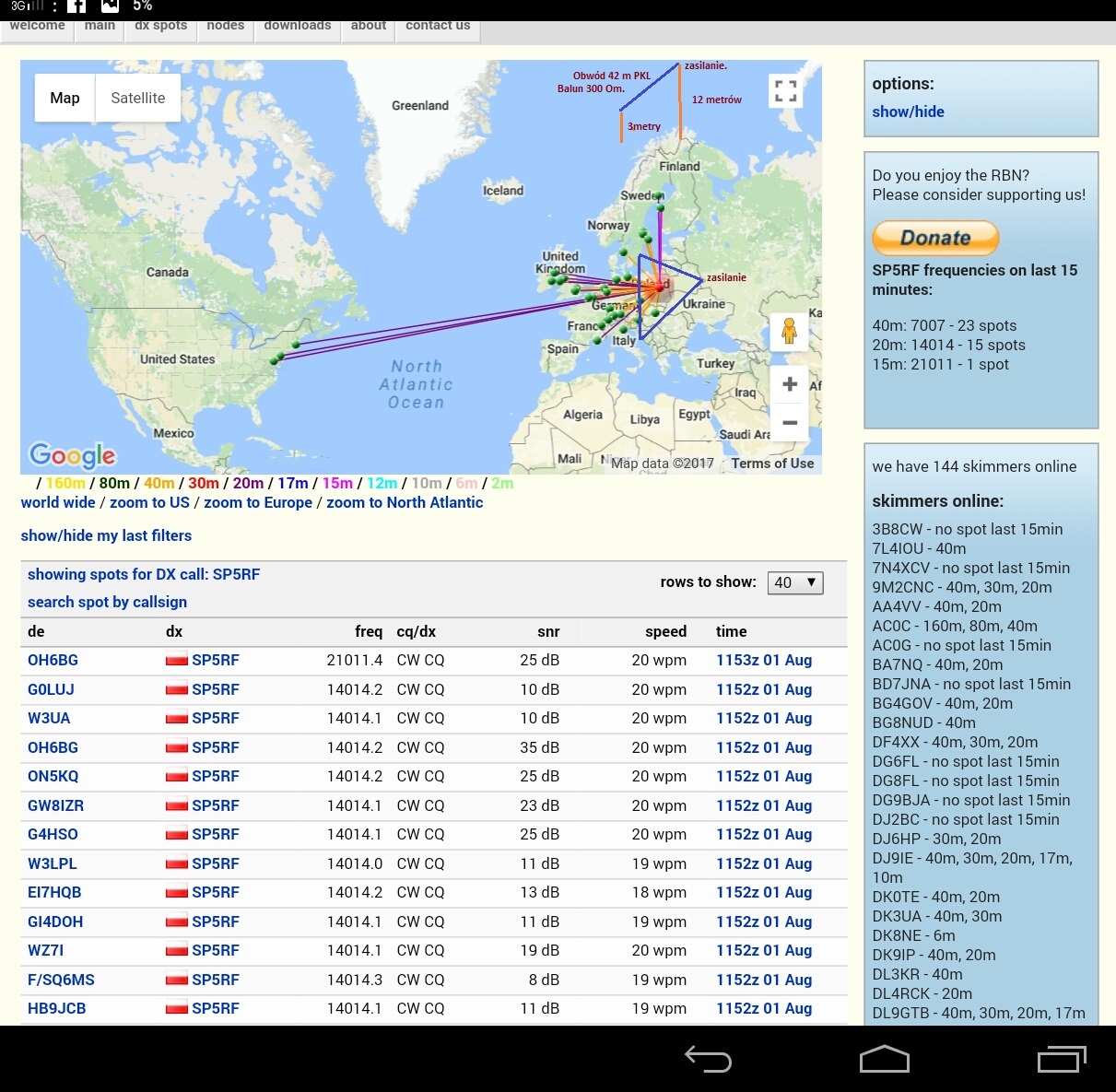Open W3UA spotter callsign link

point(49,718)
